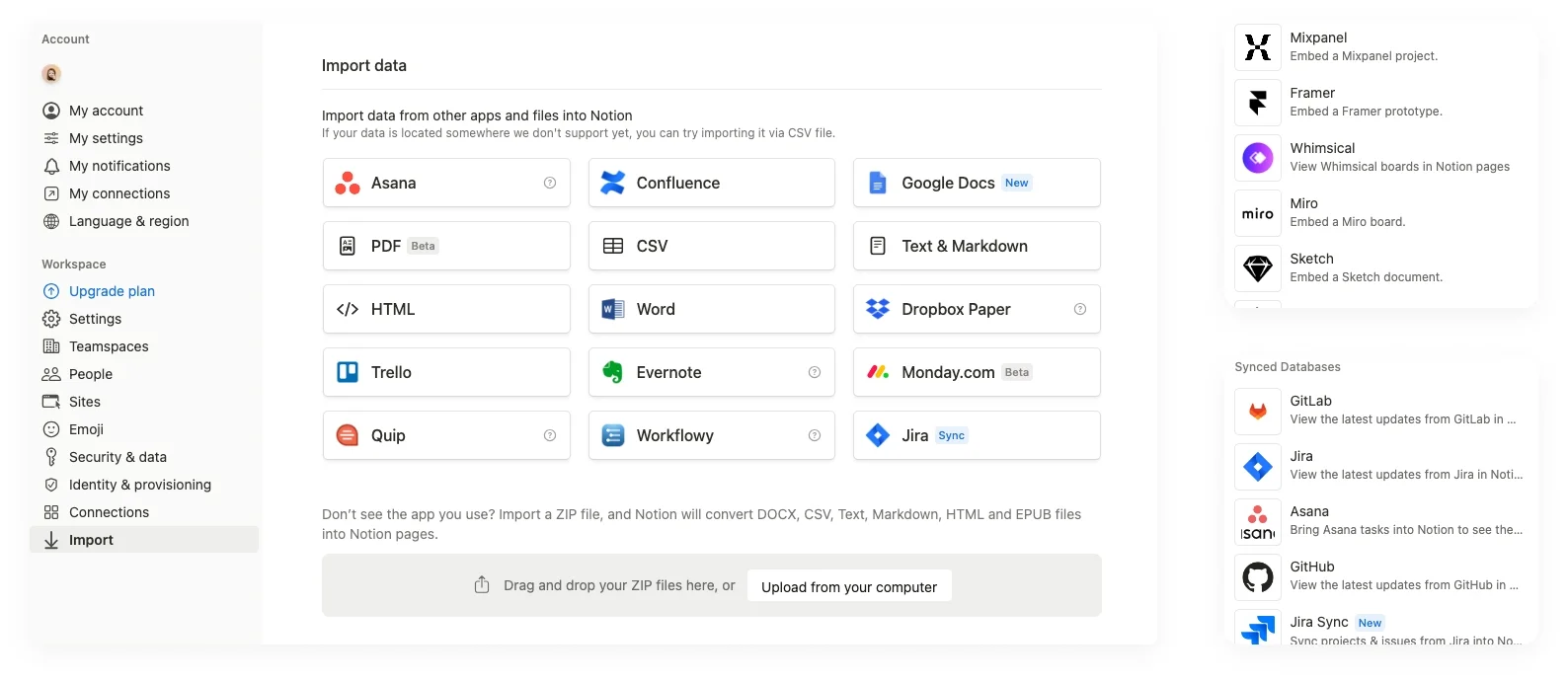1568x682 pixels.
Task: Click the Import download arrow icon
Action: coord(51,540)
